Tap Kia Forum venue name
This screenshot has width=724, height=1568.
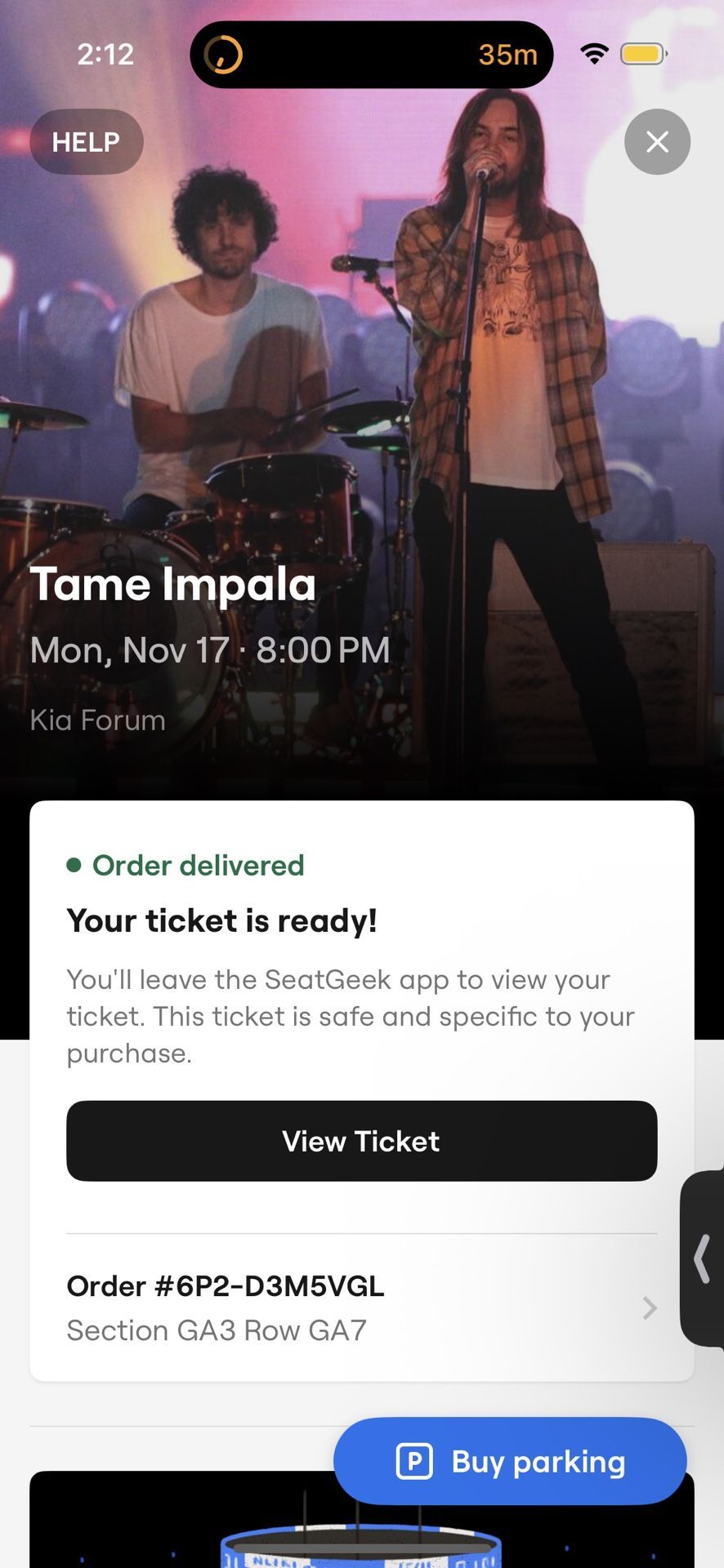(x=97, y=720)
